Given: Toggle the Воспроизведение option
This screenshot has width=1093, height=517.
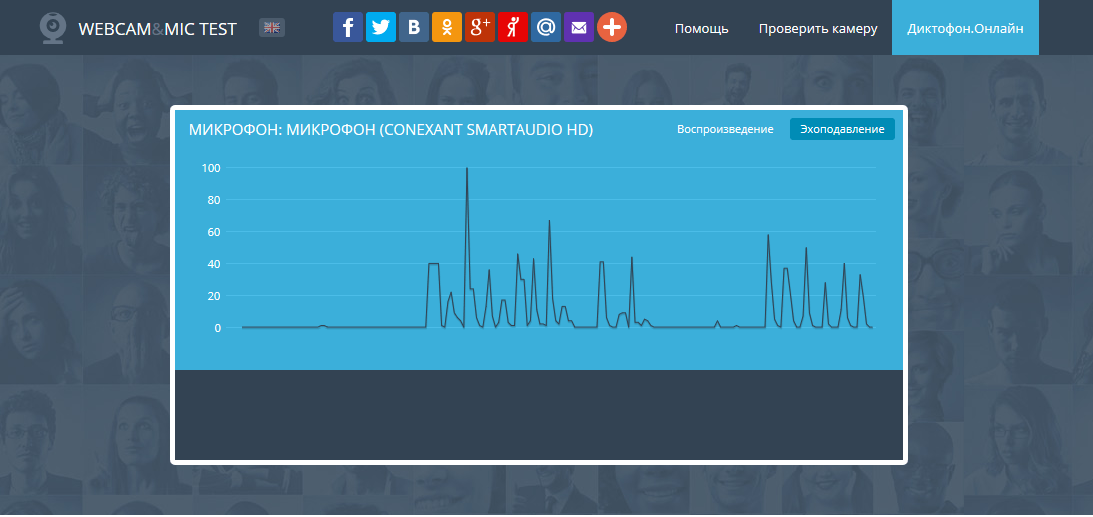Looking at the screenshot, I should coord(725,130).
